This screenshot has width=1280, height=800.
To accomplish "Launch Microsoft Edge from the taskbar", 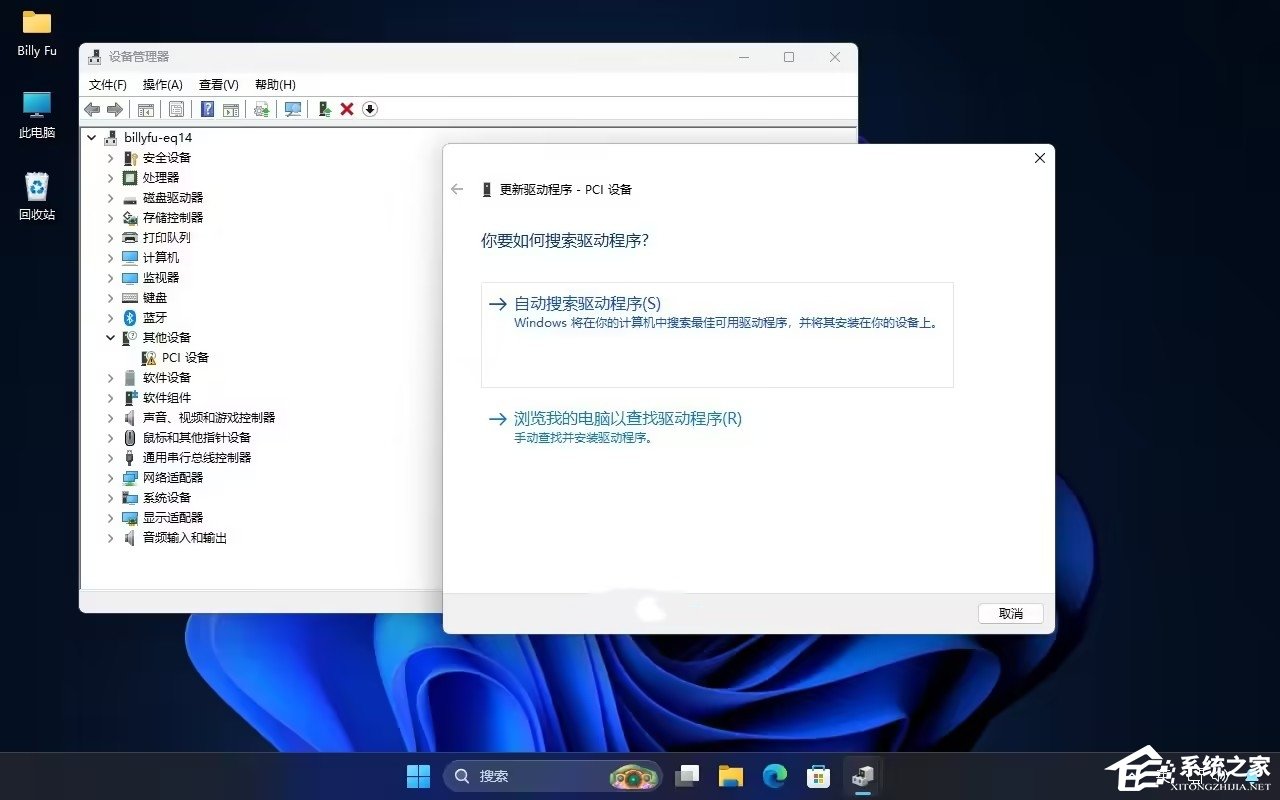I will click(775, 776).
